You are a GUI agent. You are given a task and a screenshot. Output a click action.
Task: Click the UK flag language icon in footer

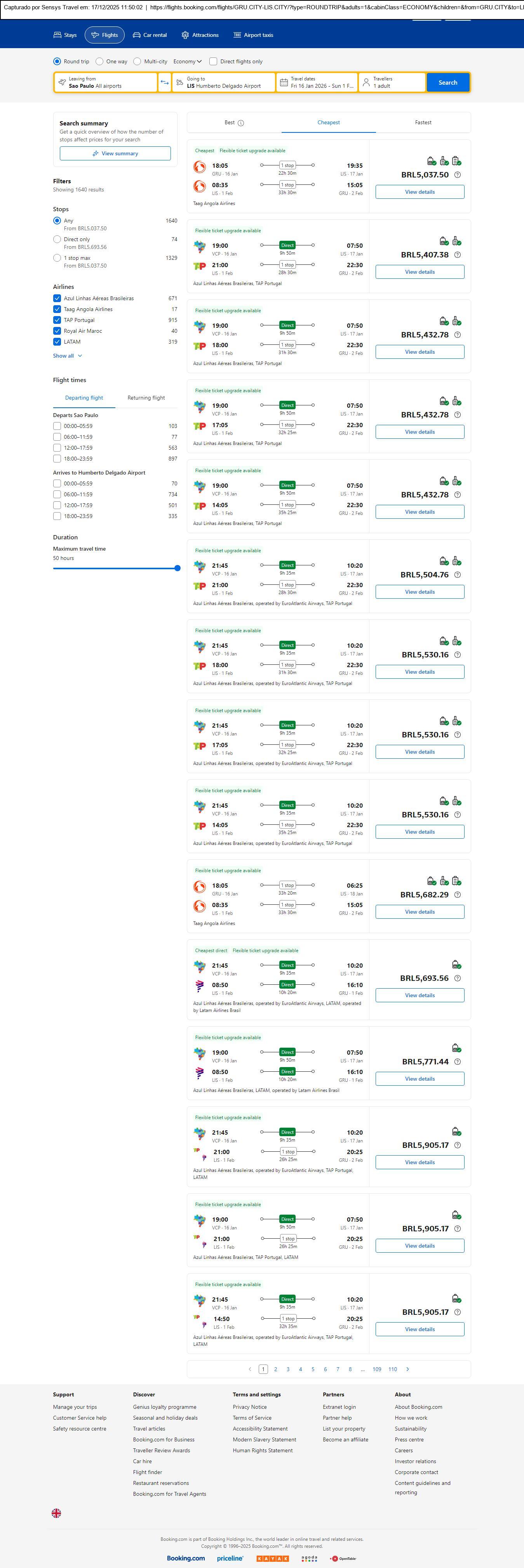pos(57,1512)
